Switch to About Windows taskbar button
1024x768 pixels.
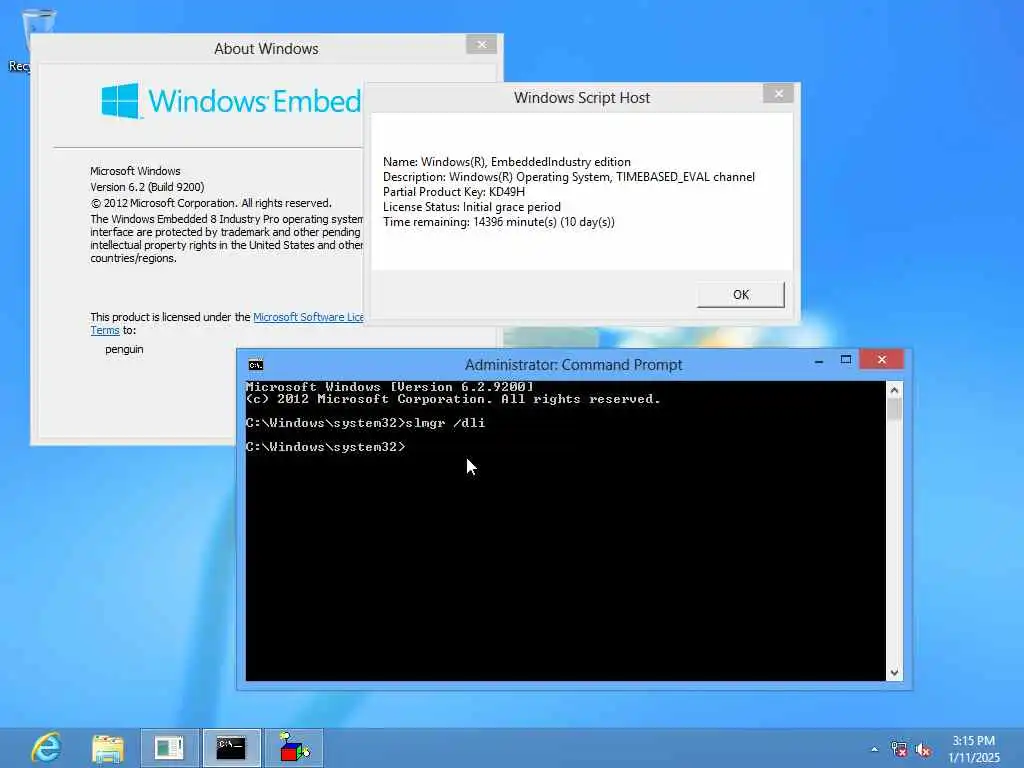pos(170,748)
